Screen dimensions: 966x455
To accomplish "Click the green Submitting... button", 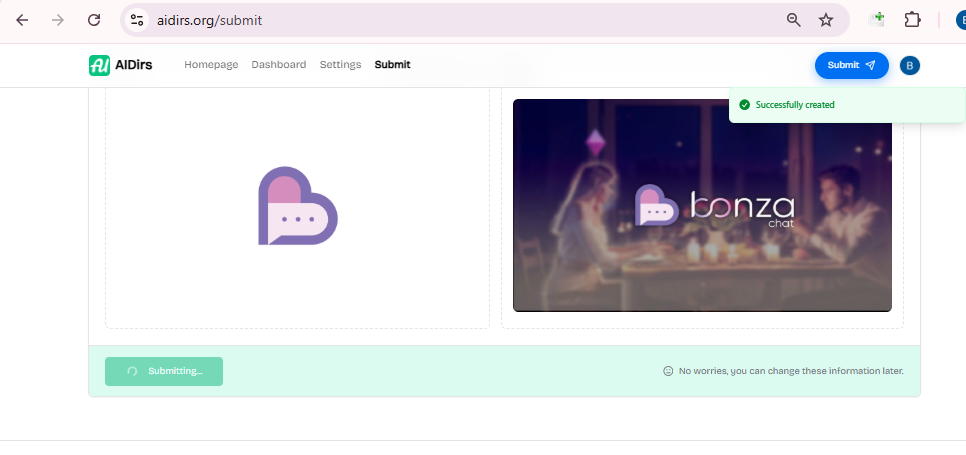I will (x=164, y=371).
